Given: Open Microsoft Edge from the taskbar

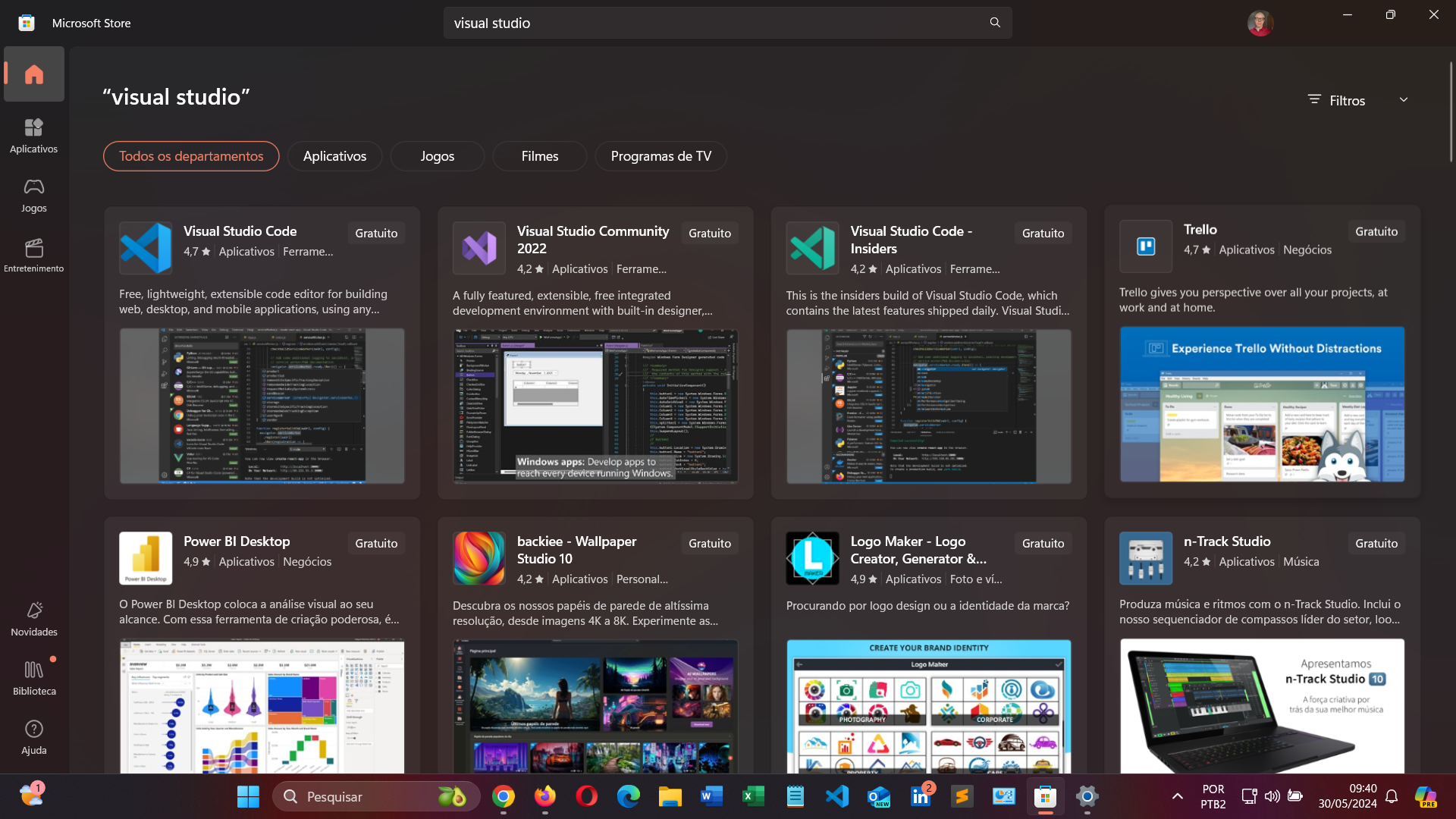Looking at the screenshot, I should coord(629,796).
